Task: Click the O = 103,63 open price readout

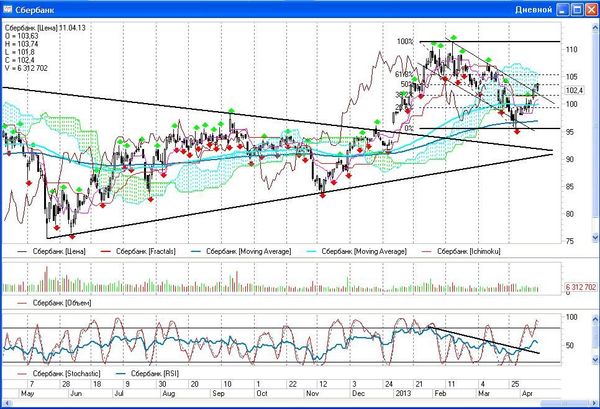Action: click(x=22, y=36)
